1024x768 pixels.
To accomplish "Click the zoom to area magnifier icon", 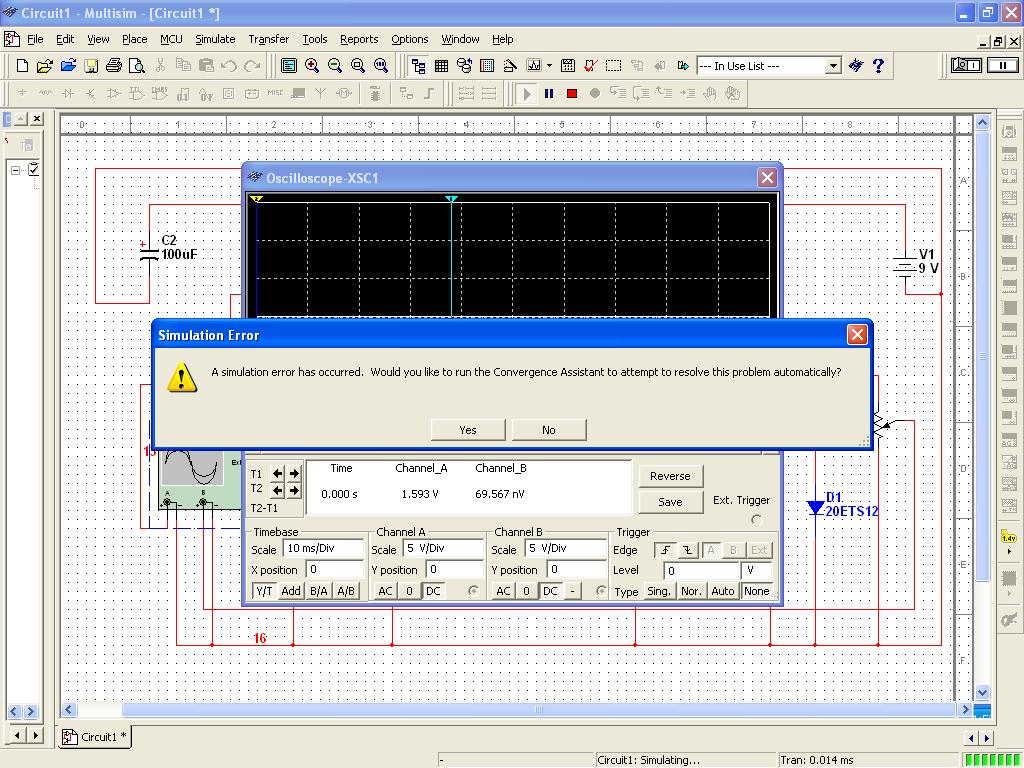I will 357,65.
